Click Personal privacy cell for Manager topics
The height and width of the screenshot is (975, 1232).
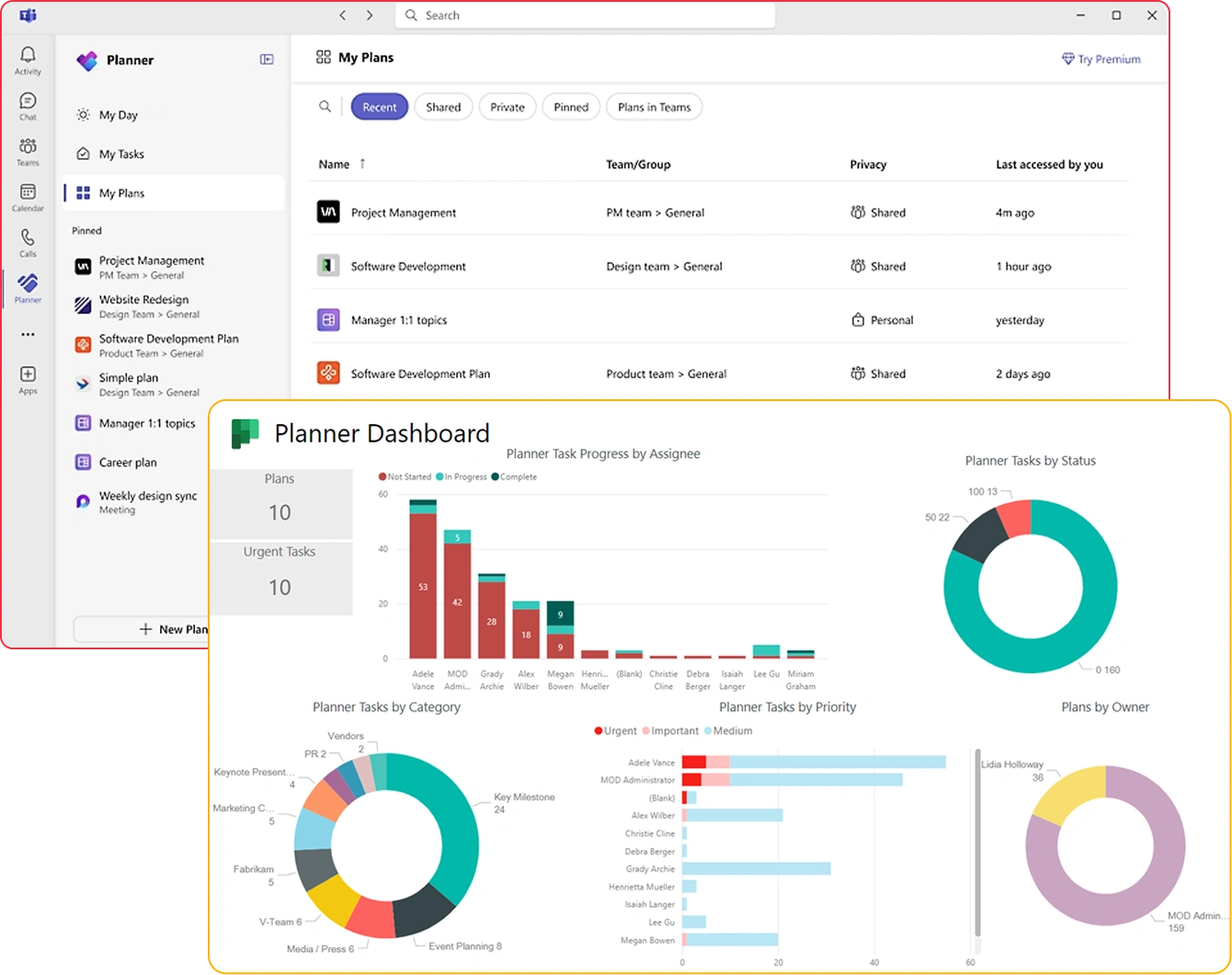(x=882, y=320)
